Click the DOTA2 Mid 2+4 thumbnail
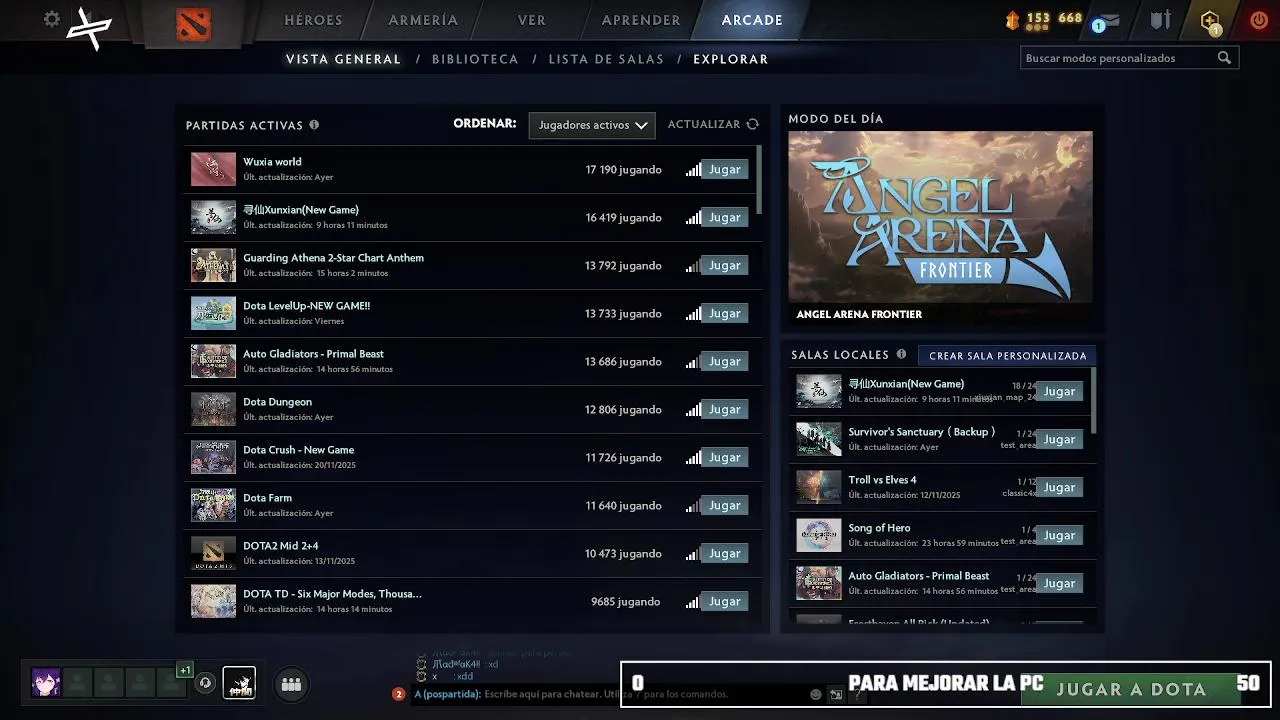This screenshot has width=1280, height=720. click(x=213, y=553)
